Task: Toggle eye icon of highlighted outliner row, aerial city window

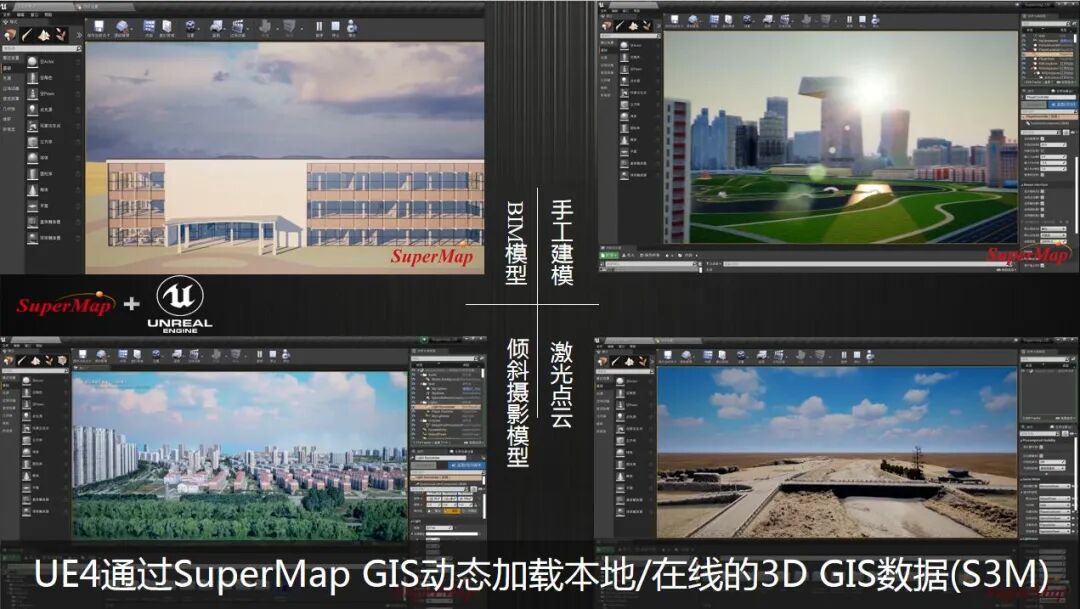Action: 414,406
